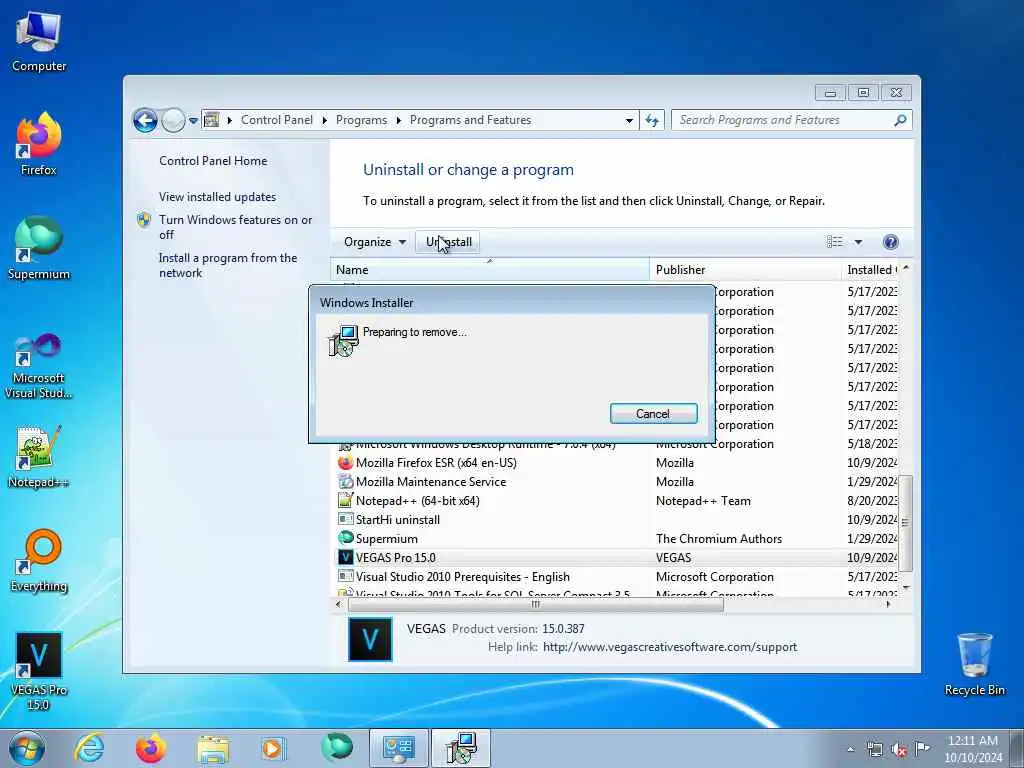The height and width of the screenshot is (768, 1024).
Task: Open Turn Windows features on or off
Action: 235,227
